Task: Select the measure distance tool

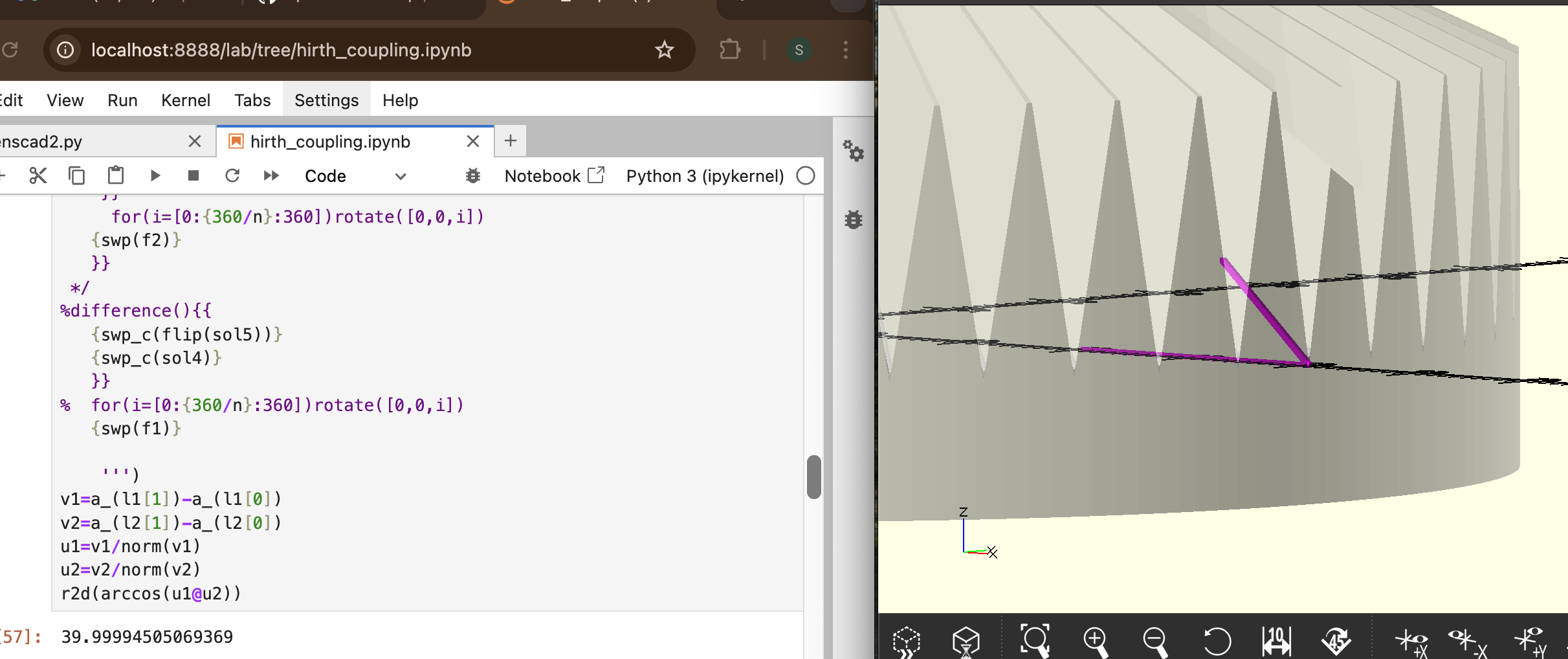Action: point(1276,641)
